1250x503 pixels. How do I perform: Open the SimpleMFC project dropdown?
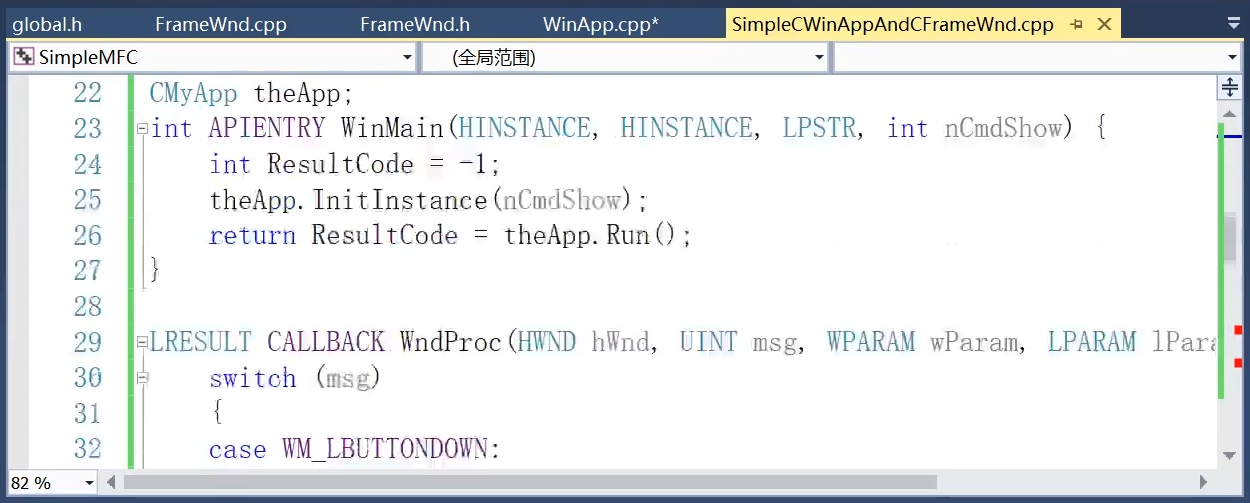tap(407, 58)
